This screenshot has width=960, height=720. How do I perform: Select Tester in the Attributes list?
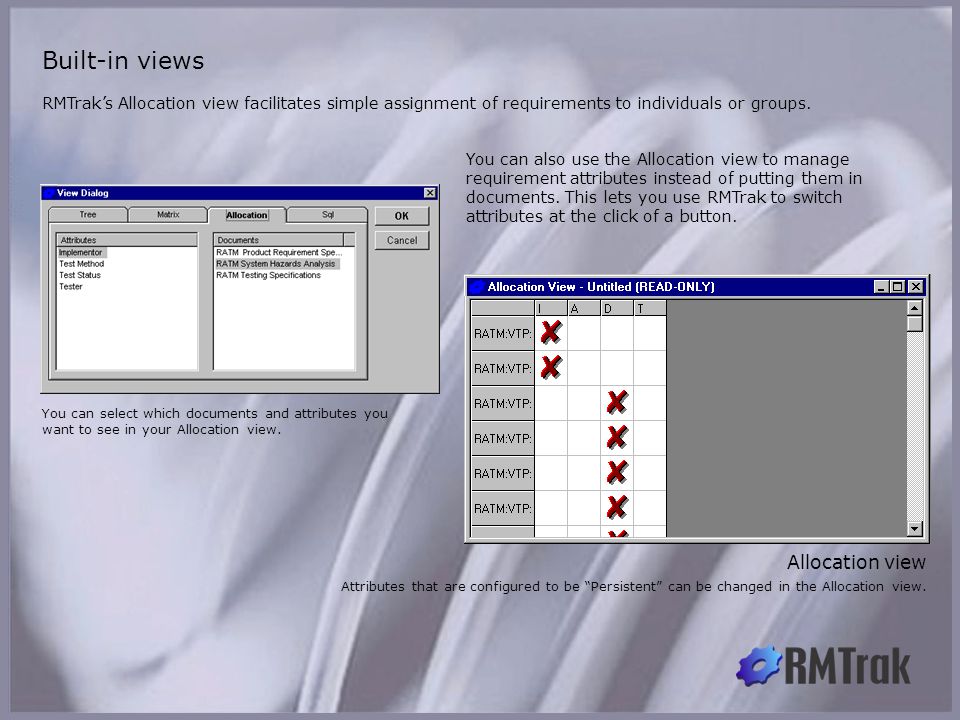[70, 287]
